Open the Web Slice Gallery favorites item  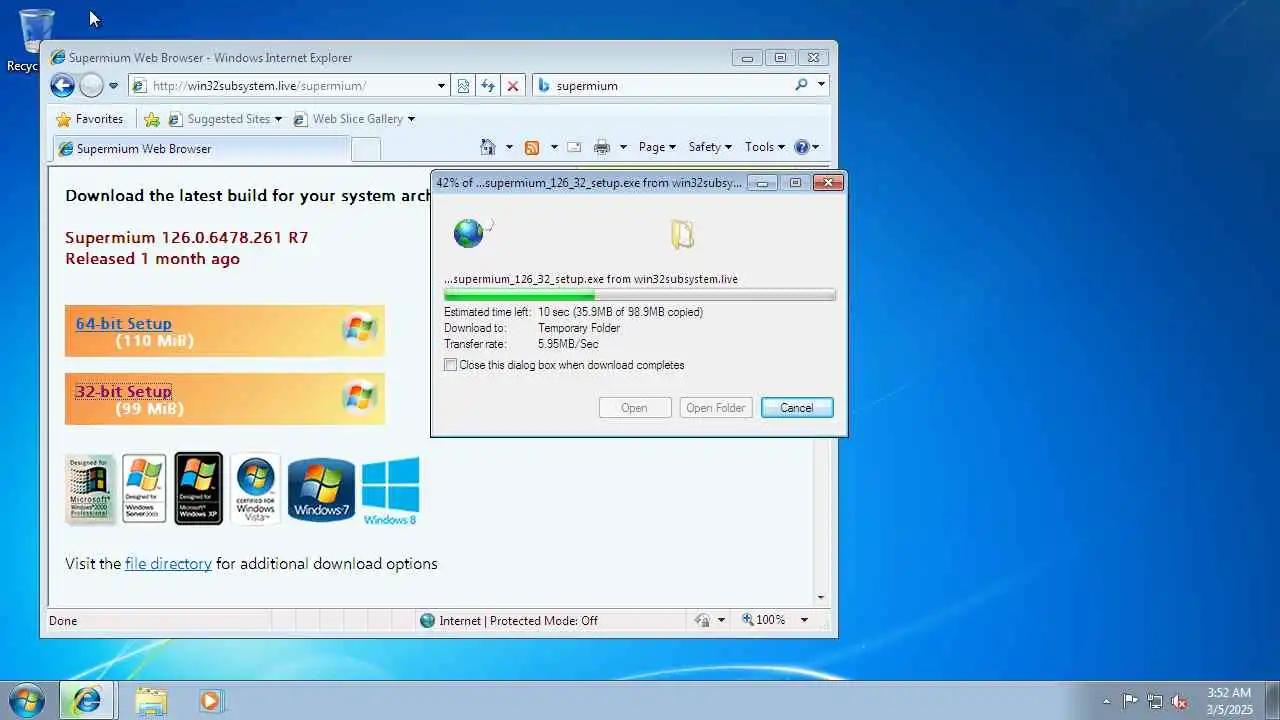354,119
